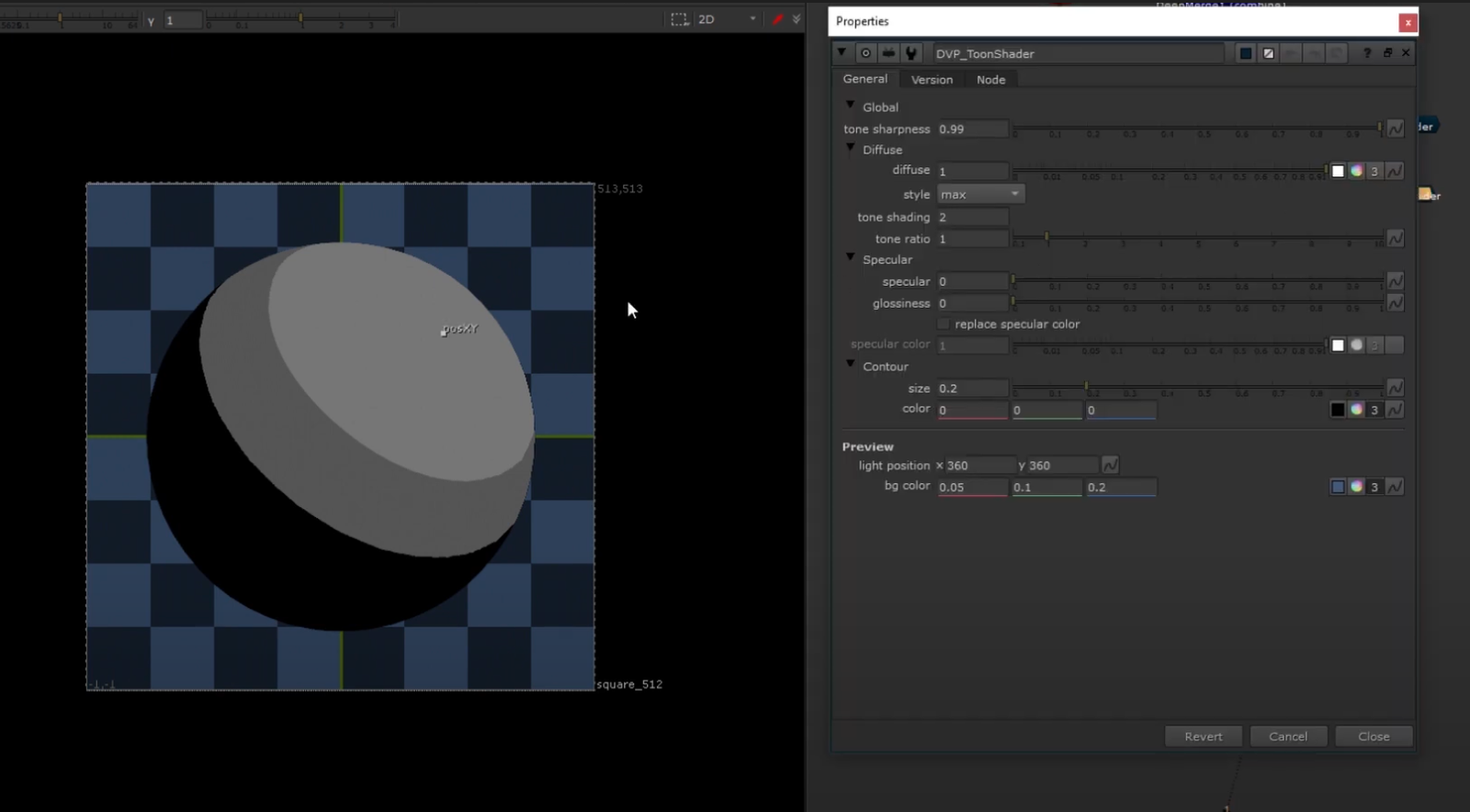Open animation menu for light position

tap(1110, 466)
